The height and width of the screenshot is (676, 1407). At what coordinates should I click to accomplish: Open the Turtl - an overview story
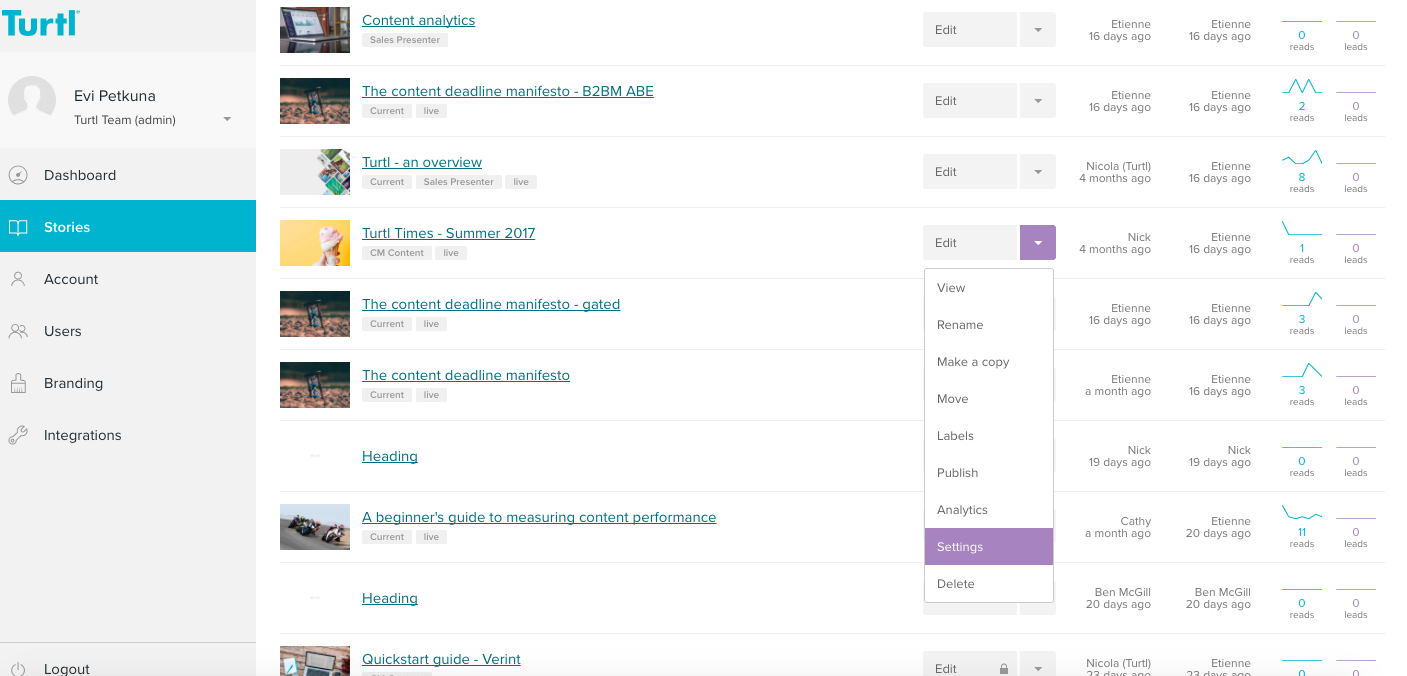422,162
